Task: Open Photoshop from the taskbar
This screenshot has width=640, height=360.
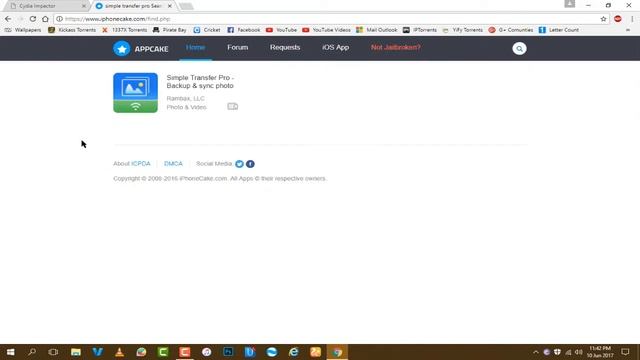Action: 228,352
